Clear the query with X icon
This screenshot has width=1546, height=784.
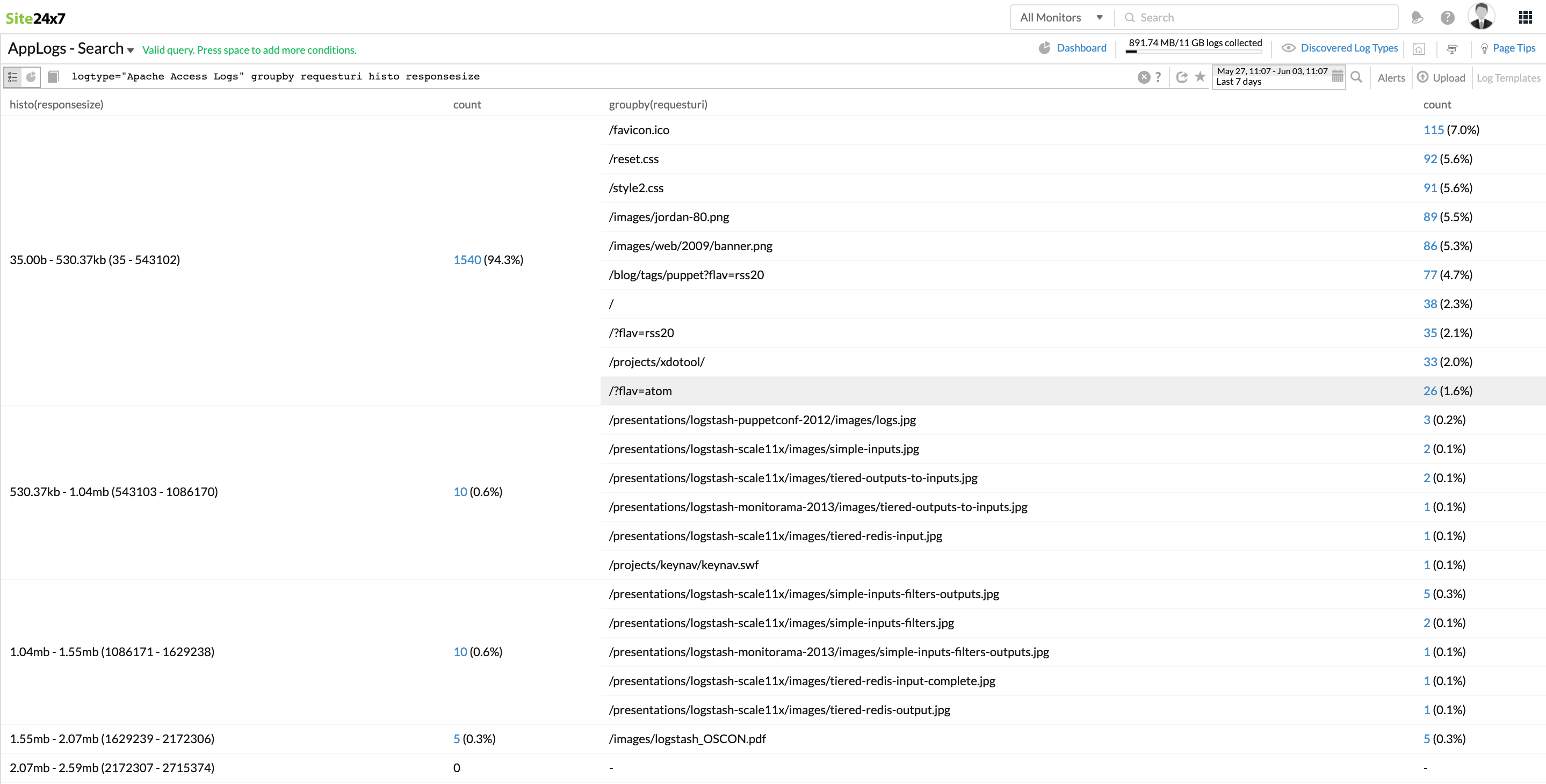1143,77
